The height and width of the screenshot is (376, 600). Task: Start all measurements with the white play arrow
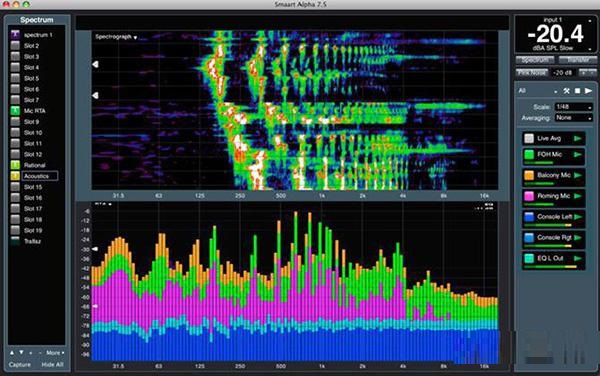[589, 91]
